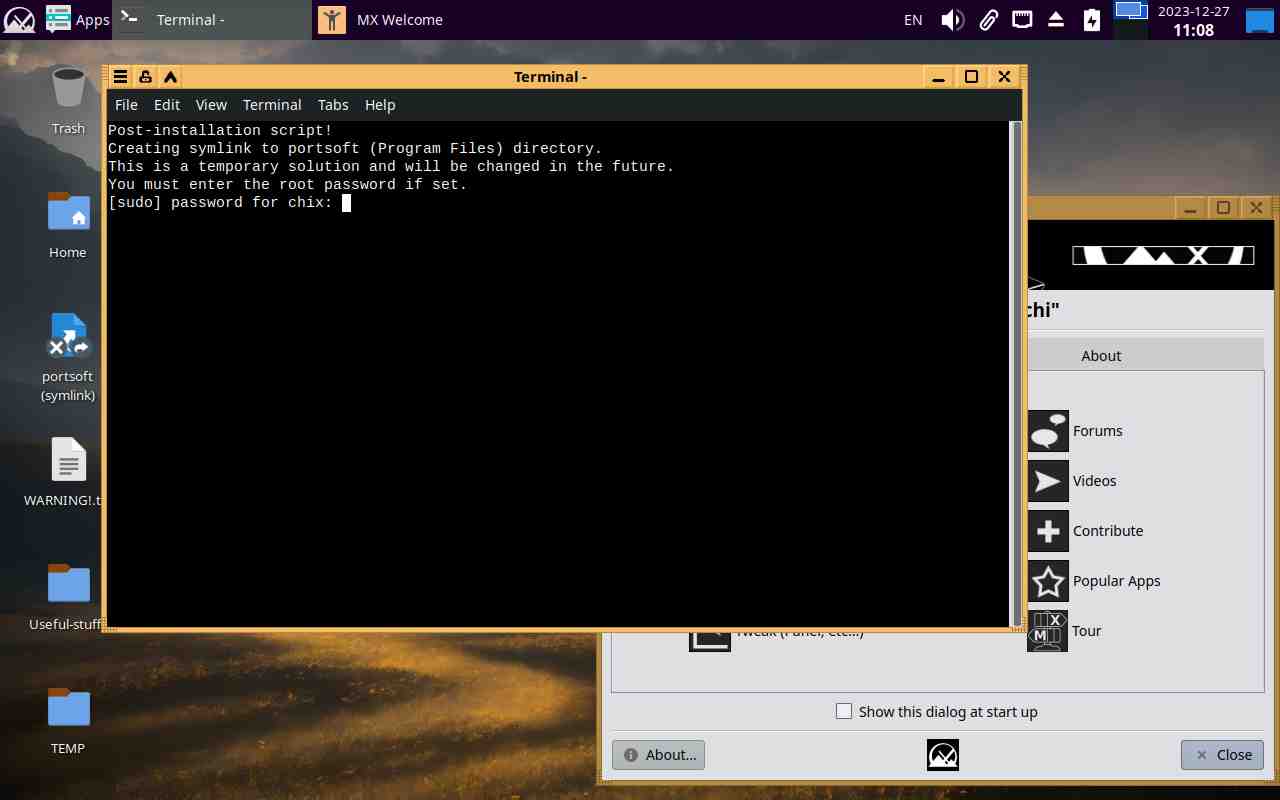
Task: Click the Terminal vertical scrollbar
Action: 1017,373
